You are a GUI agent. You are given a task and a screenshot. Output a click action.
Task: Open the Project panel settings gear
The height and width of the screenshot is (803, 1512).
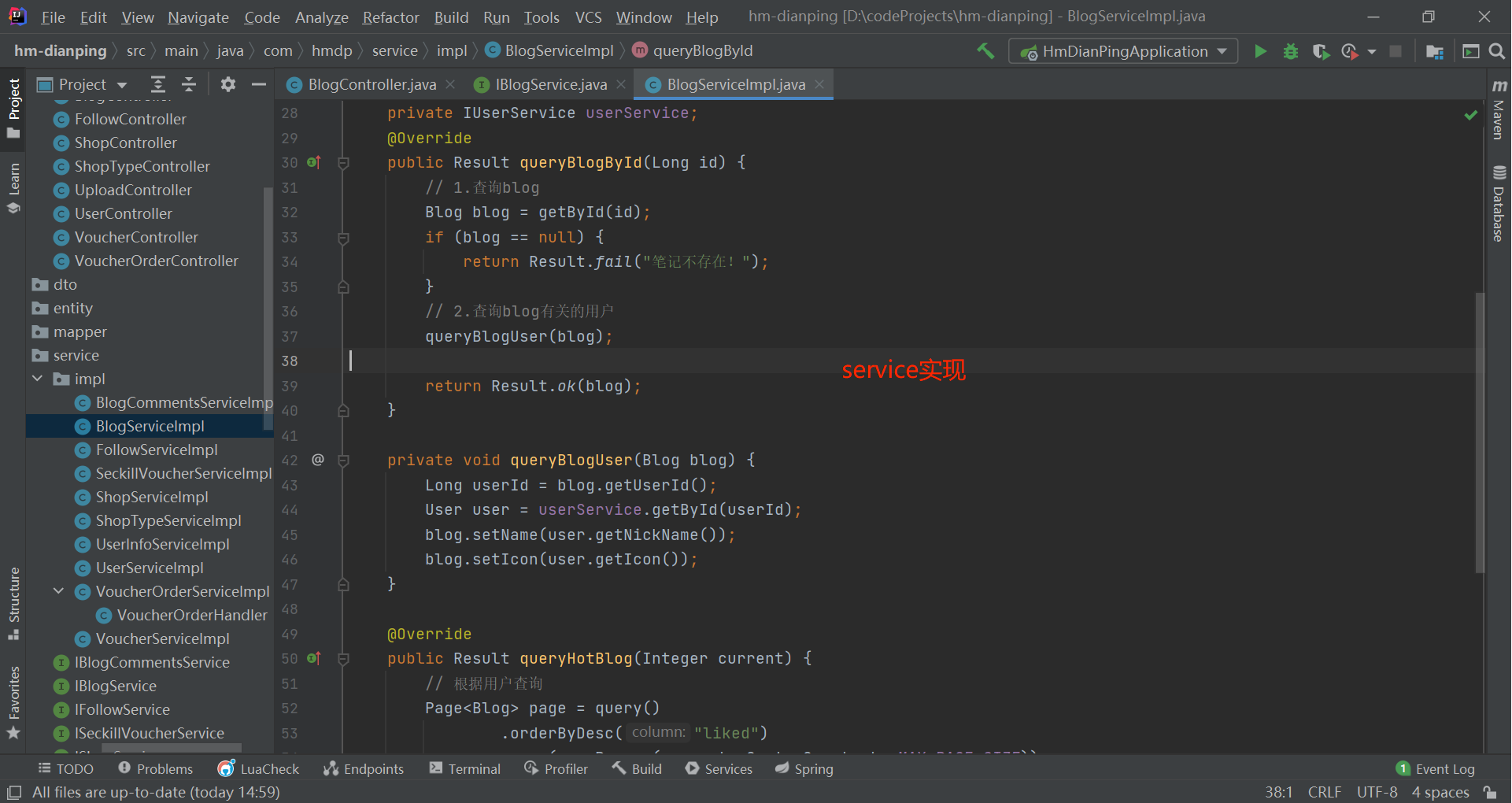tap(228, 84)
